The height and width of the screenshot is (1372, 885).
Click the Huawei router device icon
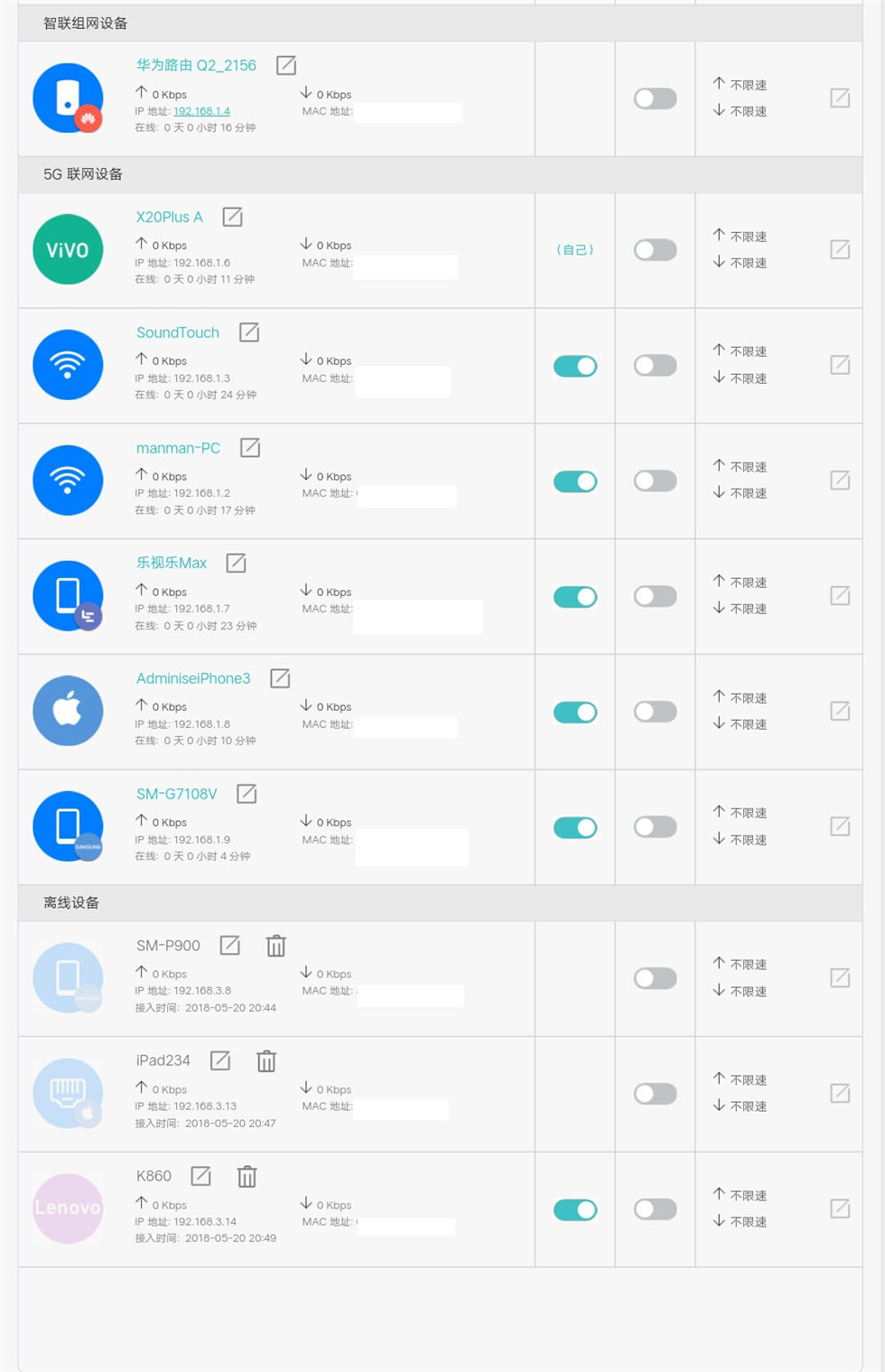(x=68, y=98)
